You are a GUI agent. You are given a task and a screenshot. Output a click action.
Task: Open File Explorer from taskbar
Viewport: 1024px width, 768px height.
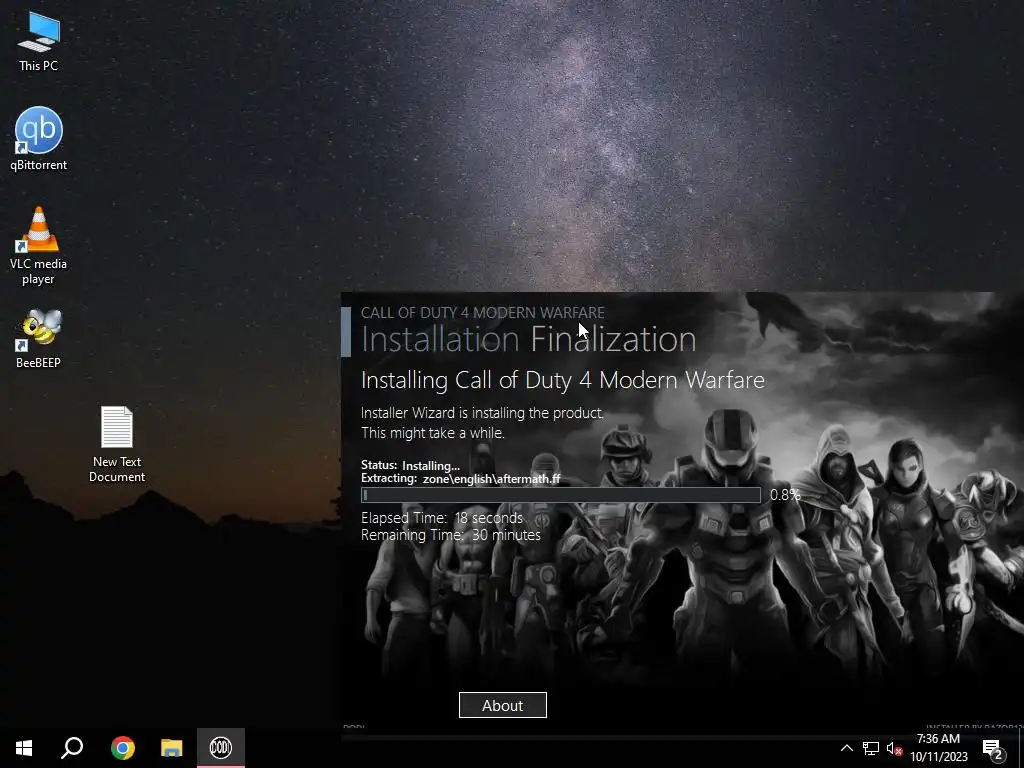click(x=172, y=748)
